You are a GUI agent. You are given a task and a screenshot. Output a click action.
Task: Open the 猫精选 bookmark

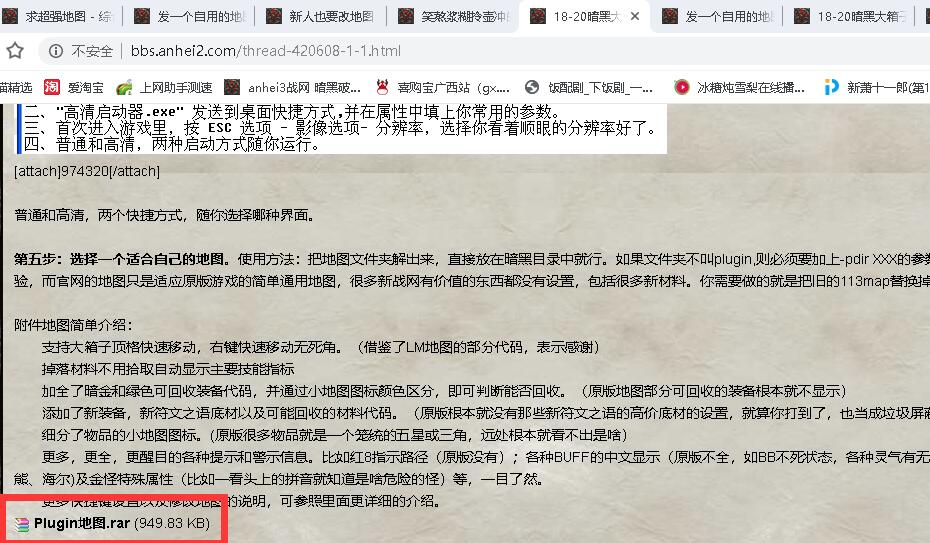click(x=16, y=87)
